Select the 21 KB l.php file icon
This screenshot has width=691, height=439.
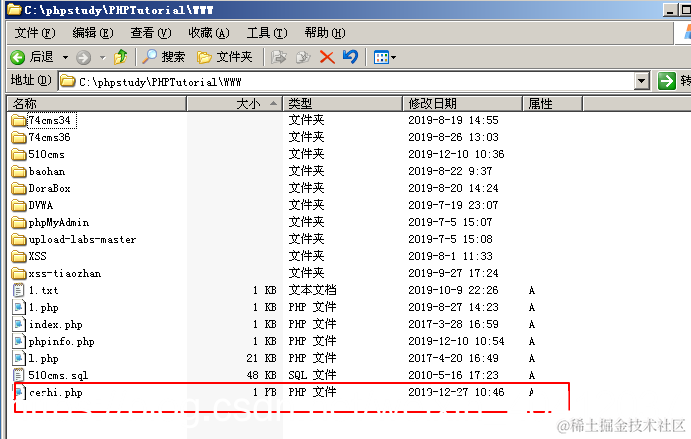[x=19, y=358]
